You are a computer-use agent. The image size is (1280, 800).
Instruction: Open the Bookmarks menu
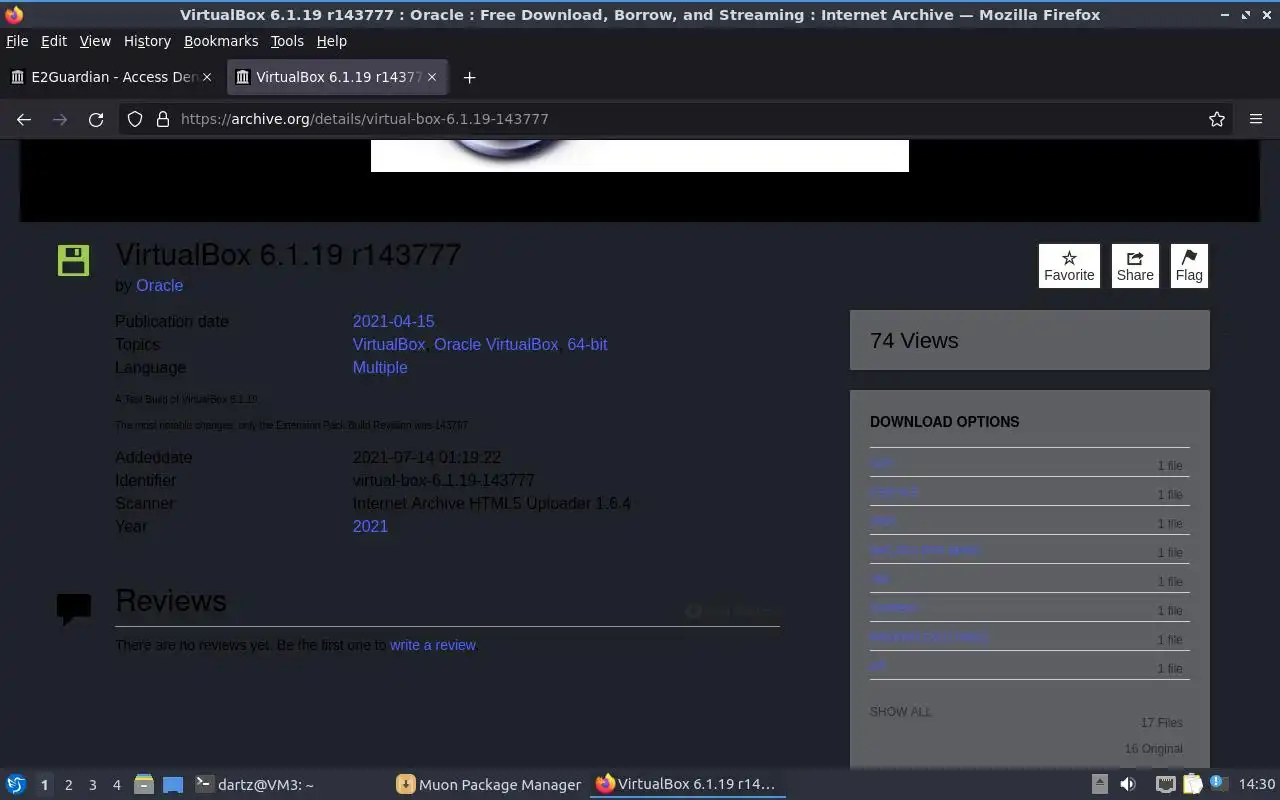tap(221, 41)
